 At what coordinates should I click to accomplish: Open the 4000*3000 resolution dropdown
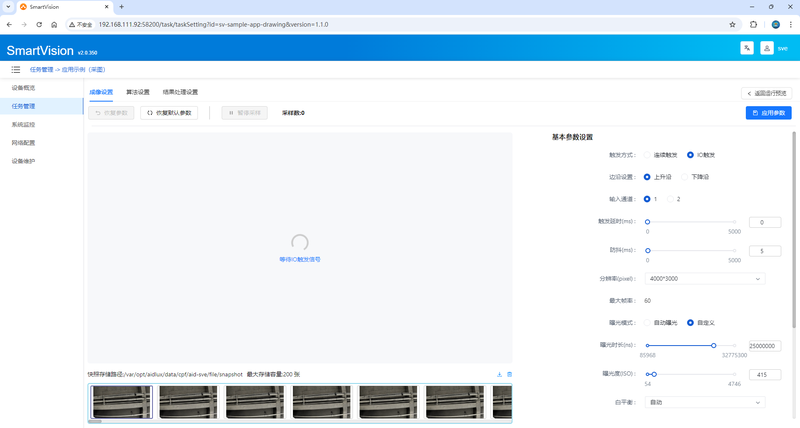[x=705, y=279]
